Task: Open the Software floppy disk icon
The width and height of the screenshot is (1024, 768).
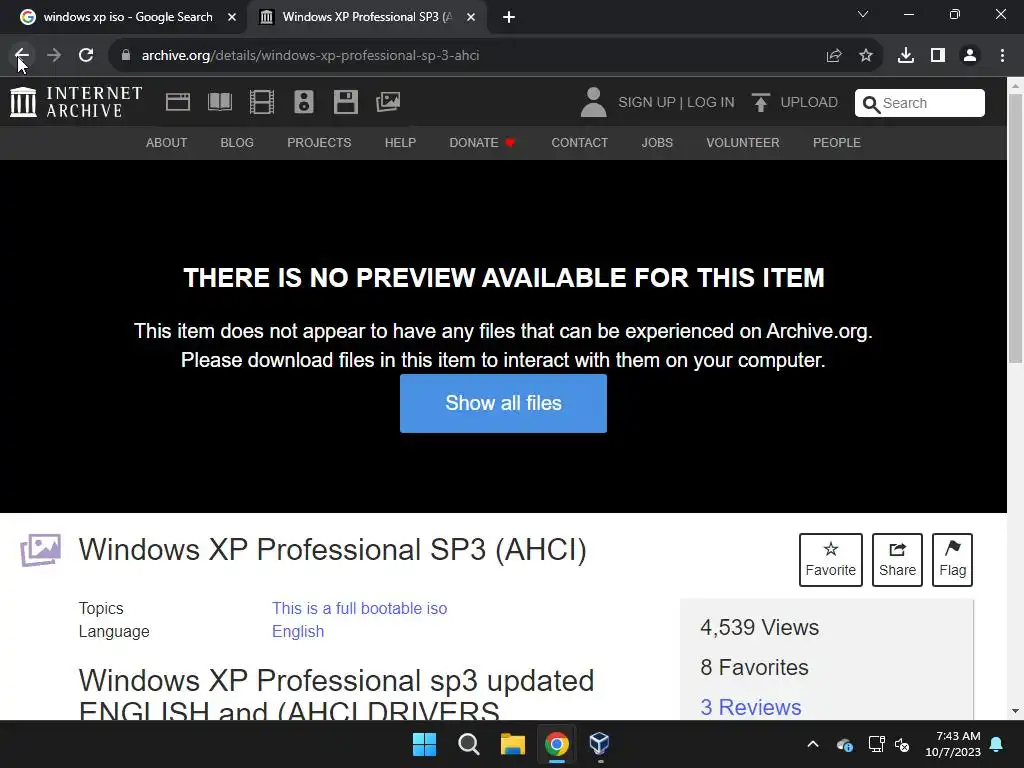Action: (x=345, y=102)
